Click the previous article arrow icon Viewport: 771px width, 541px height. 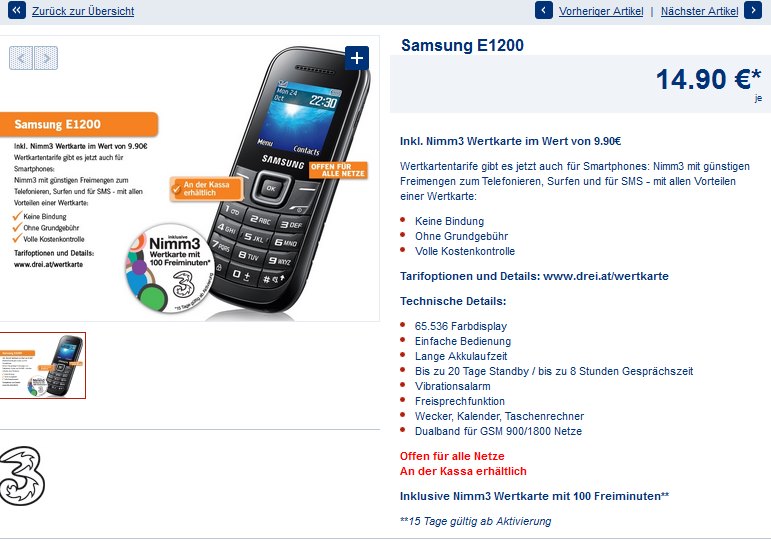pyautogui.click(x=543, y=10)
